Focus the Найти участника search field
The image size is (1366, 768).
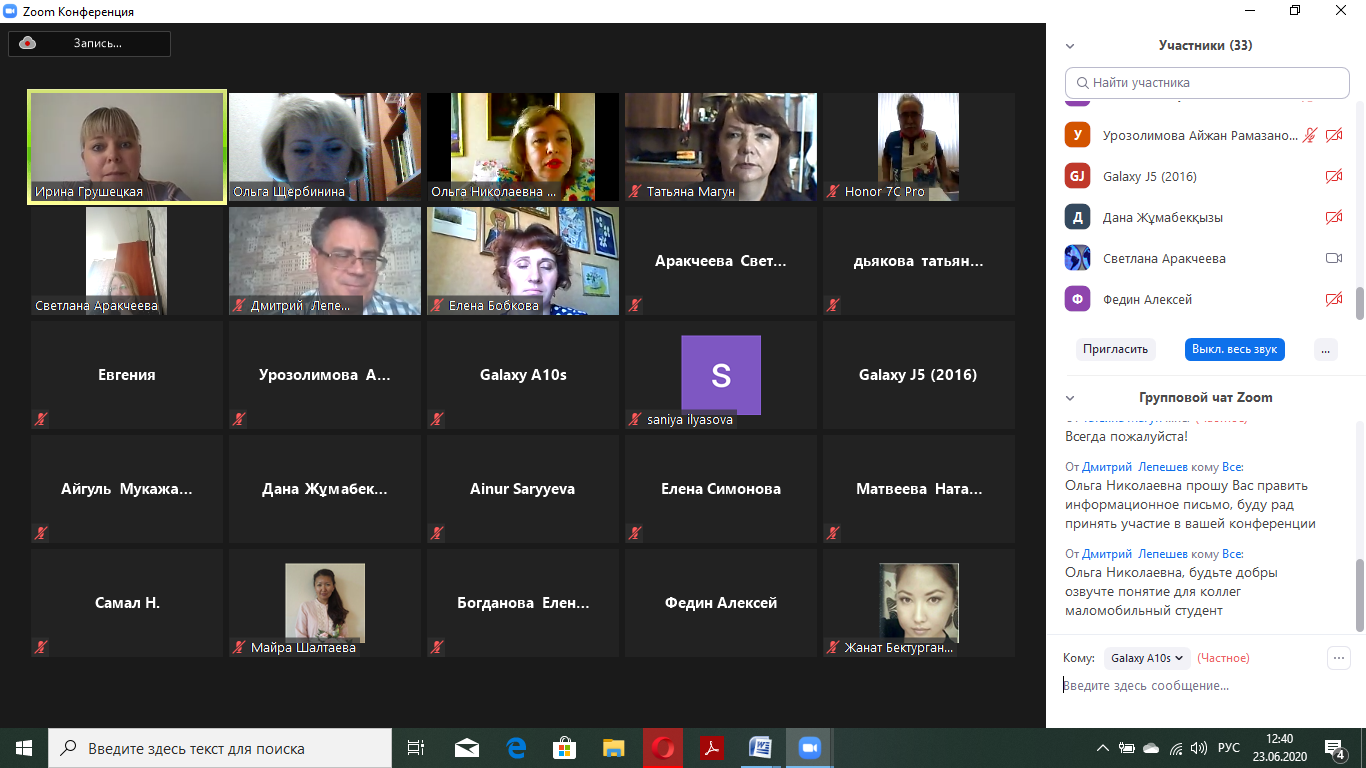(1207, 83)
